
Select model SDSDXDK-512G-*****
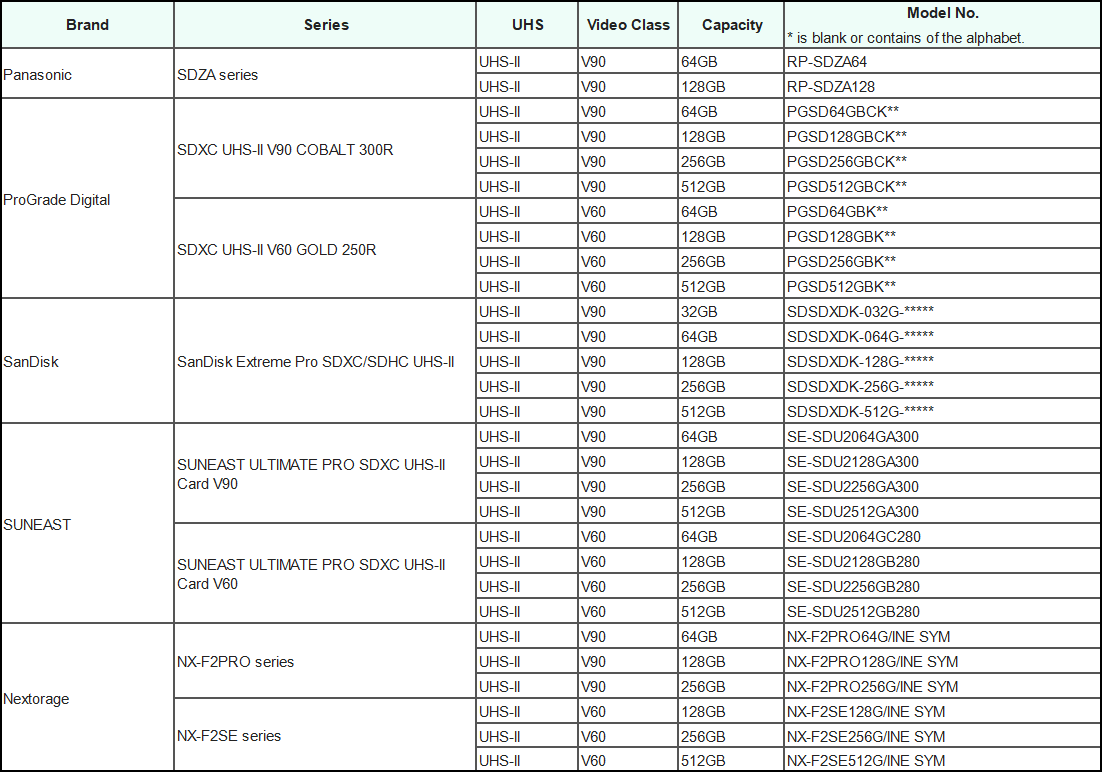(x=942, y=411)
